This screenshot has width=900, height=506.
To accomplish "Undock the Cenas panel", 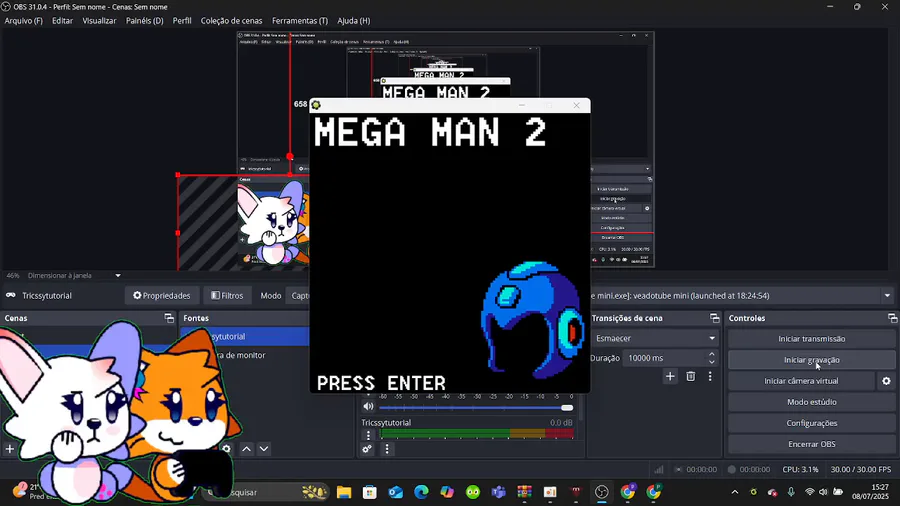I will point(169,318).
